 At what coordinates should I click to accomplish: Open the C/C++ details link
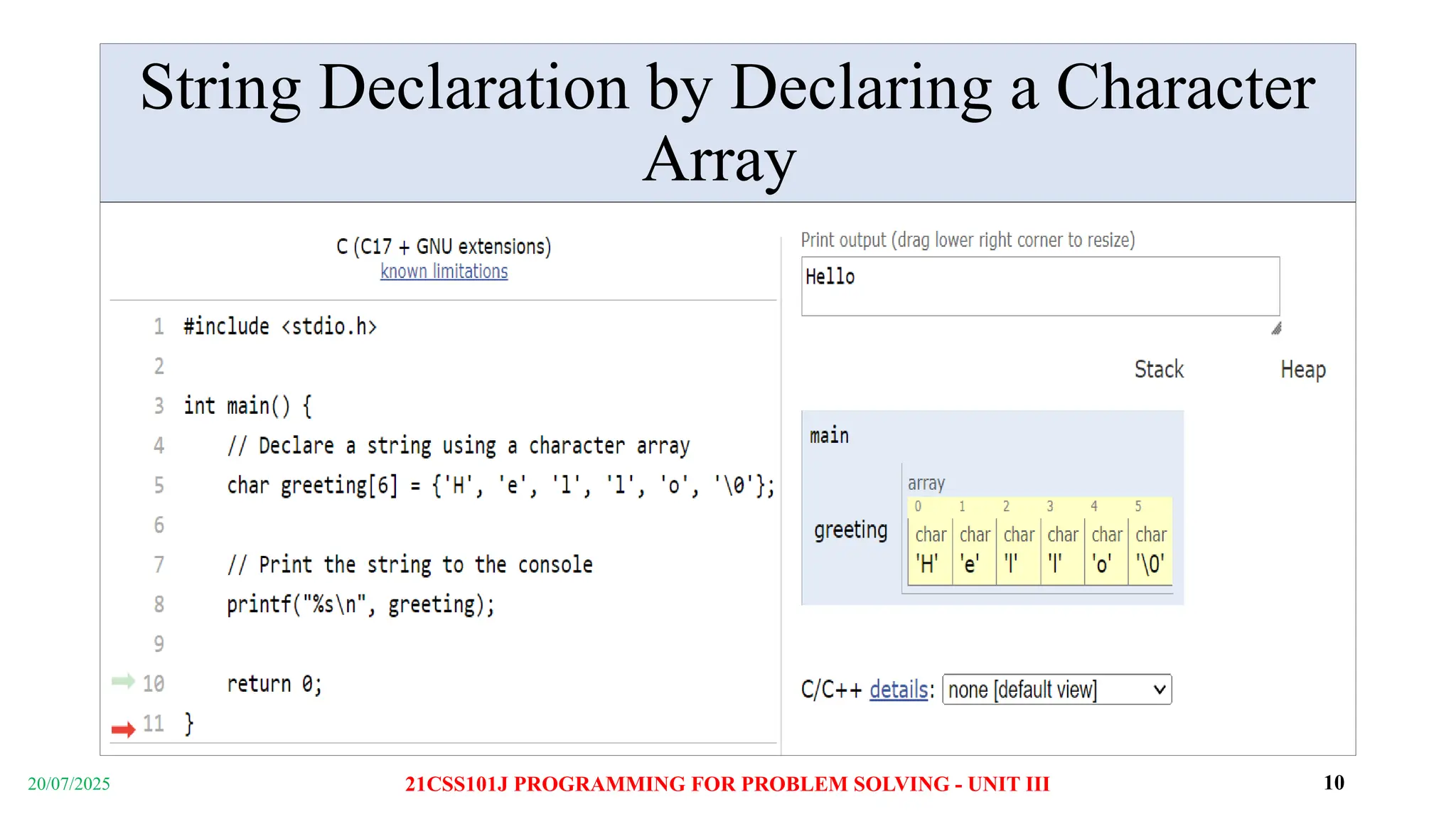899,690
